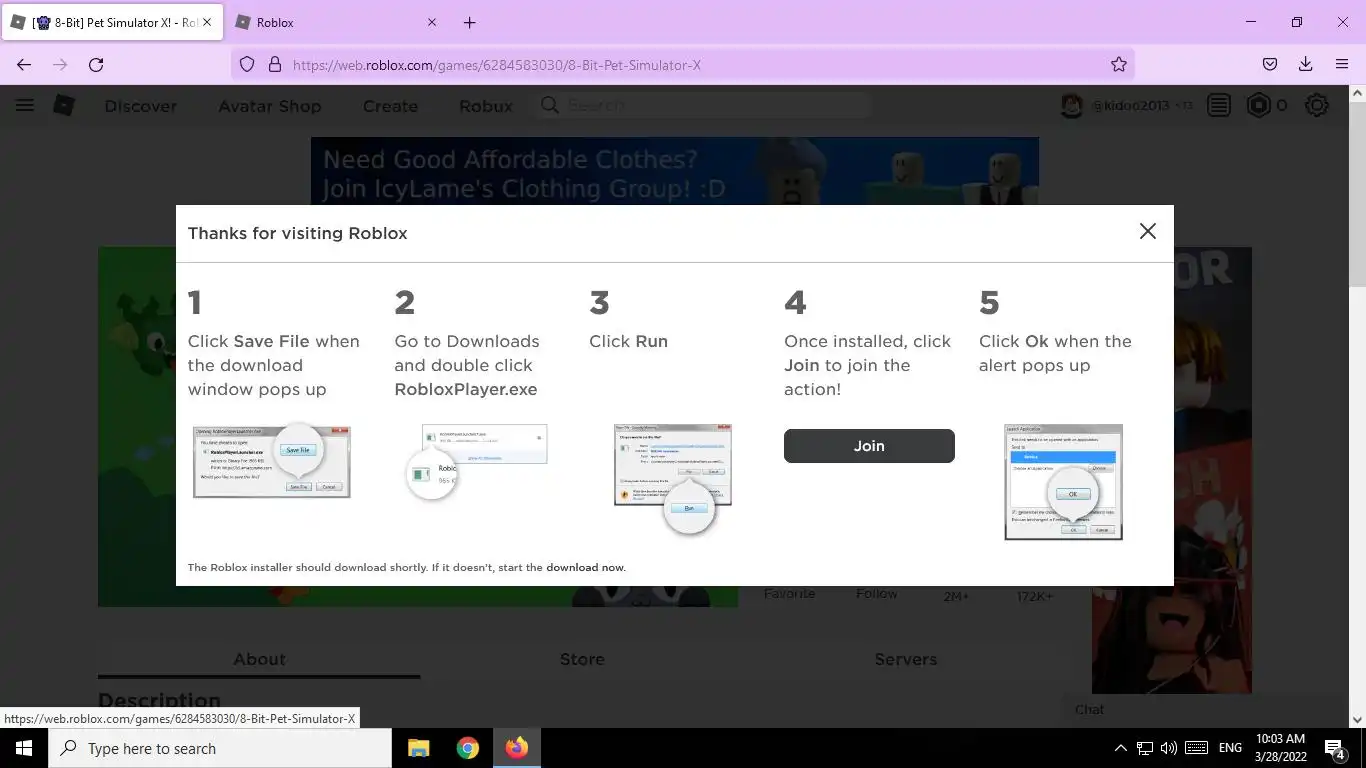This screenshot has width=1366, height=768.
Task: Open the Avatar Shop page
Action: [x=270, y=106]
